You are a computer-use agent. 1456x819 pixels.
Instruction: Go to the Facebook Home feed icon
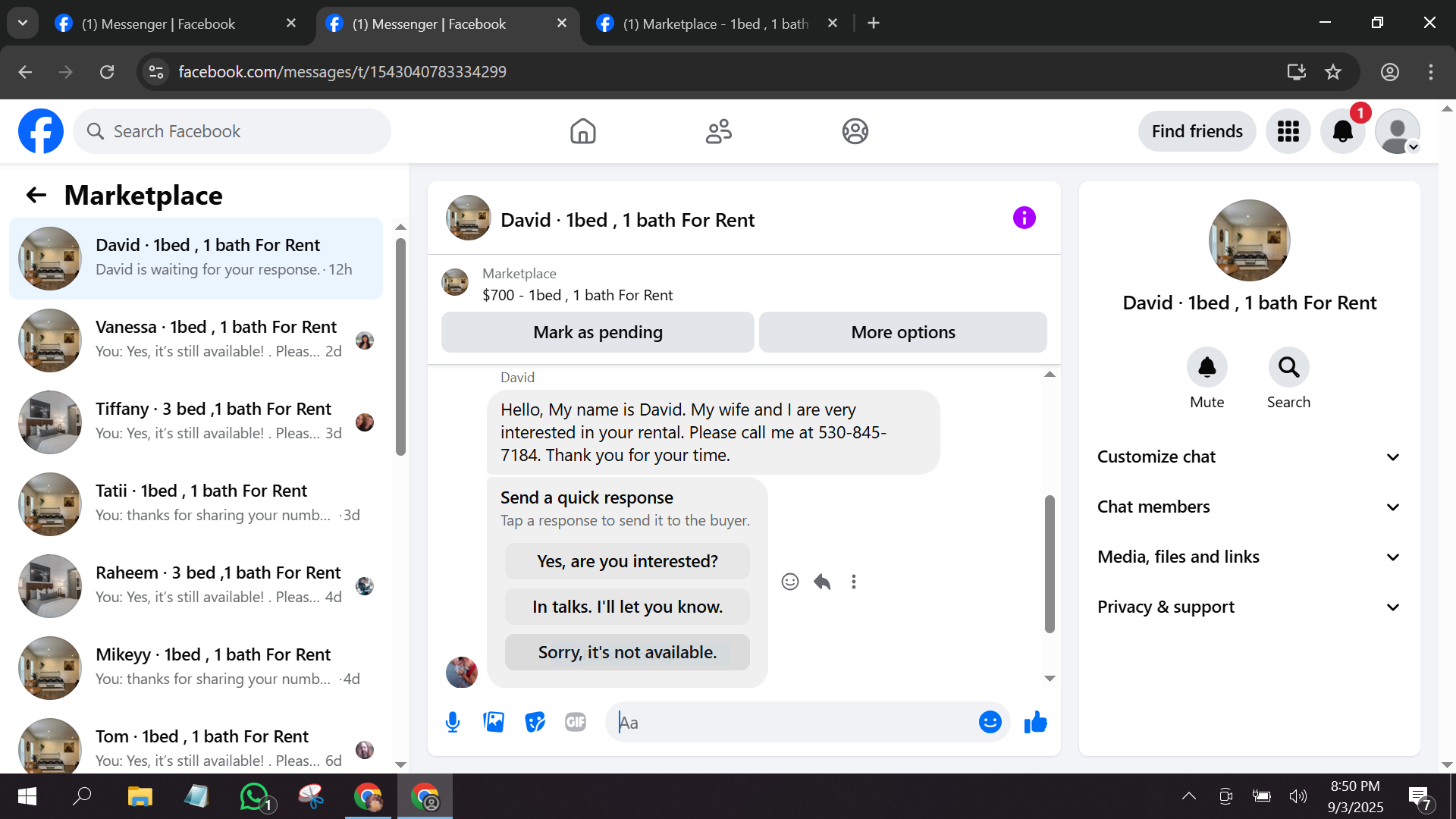pyautogui.click(x=582, y=131)
